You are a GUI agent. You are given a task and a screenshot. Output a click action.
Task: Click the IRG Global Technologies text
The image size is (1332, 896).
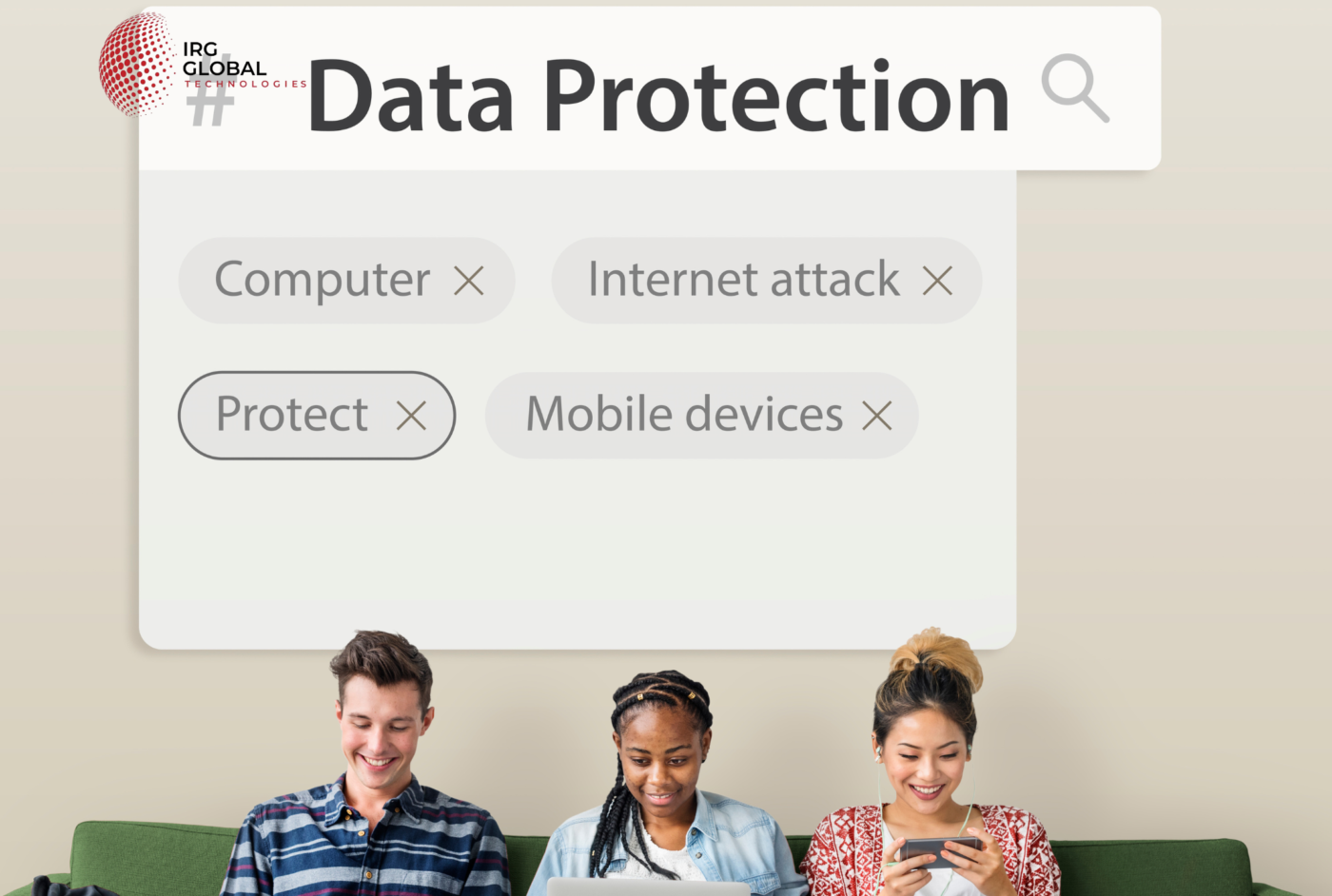pyautogui.click(x=244, y=65)
